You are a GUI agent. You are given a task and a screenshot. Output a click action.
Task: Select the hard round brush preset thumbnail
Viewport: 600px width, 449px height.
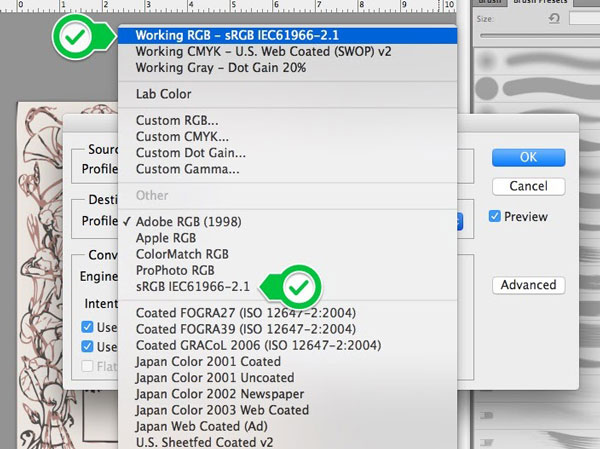[486, 88]
